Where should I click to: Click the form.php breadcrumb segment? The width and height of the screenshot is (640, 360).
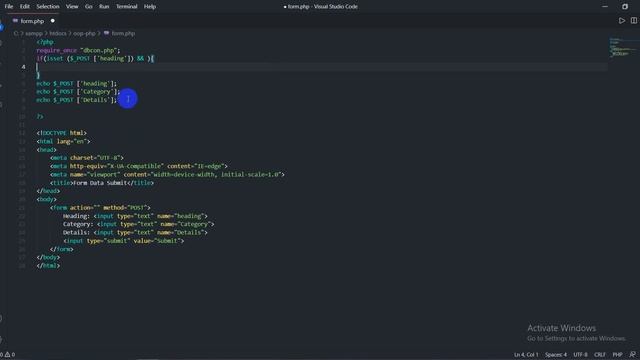click(119, 33)
